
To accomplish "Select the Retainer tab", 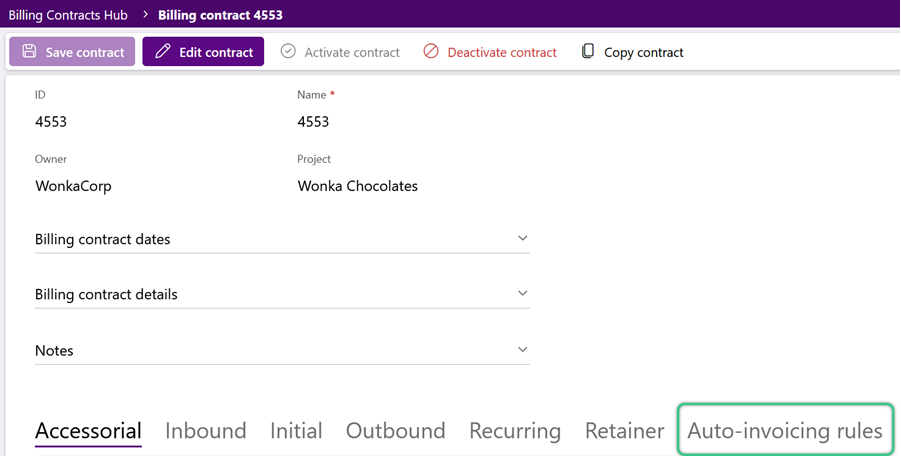I will click(625, 431).
